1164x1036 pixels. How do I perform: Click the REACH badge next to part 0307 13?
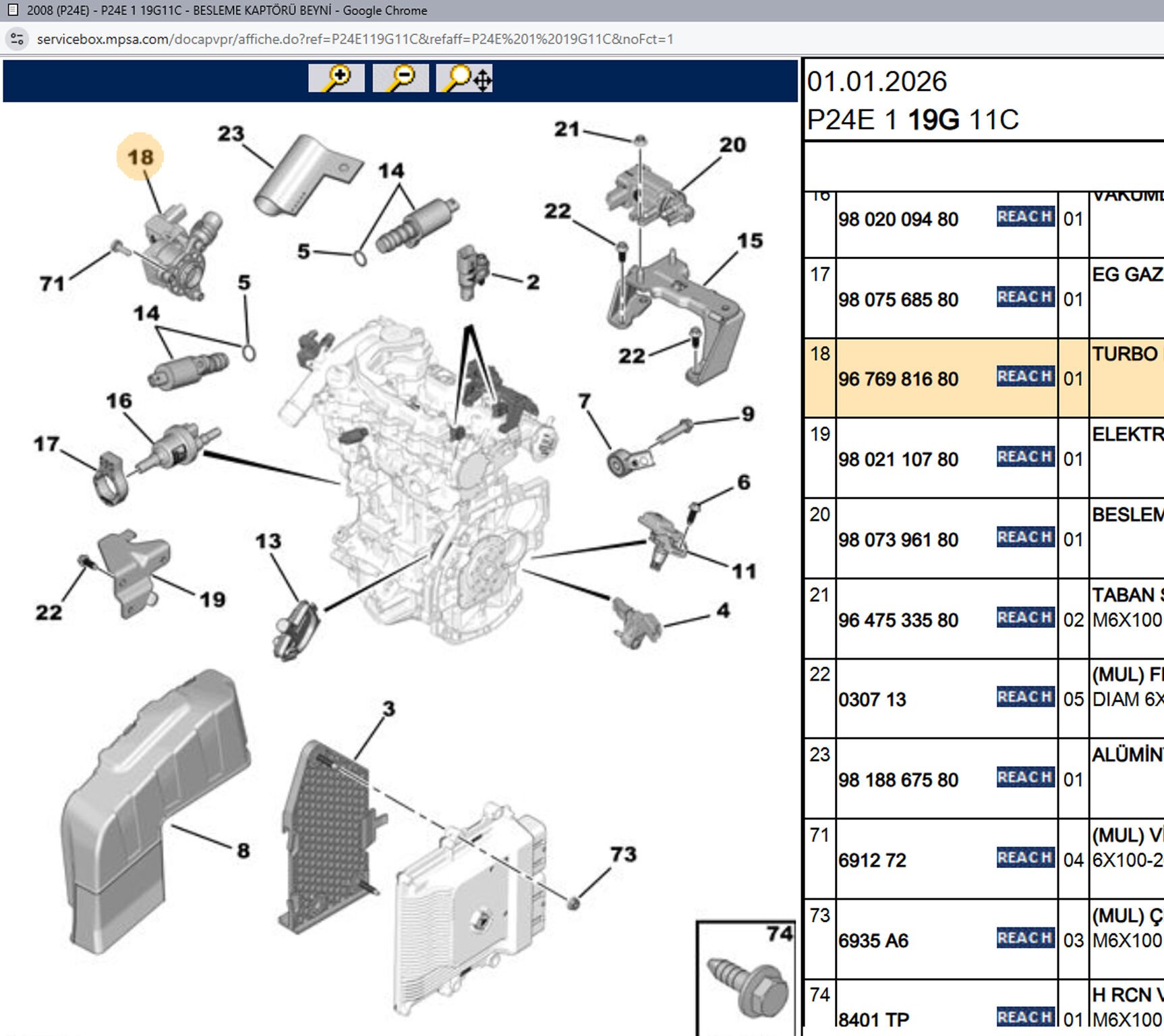pyautogui.click(x=1025, y=697)
